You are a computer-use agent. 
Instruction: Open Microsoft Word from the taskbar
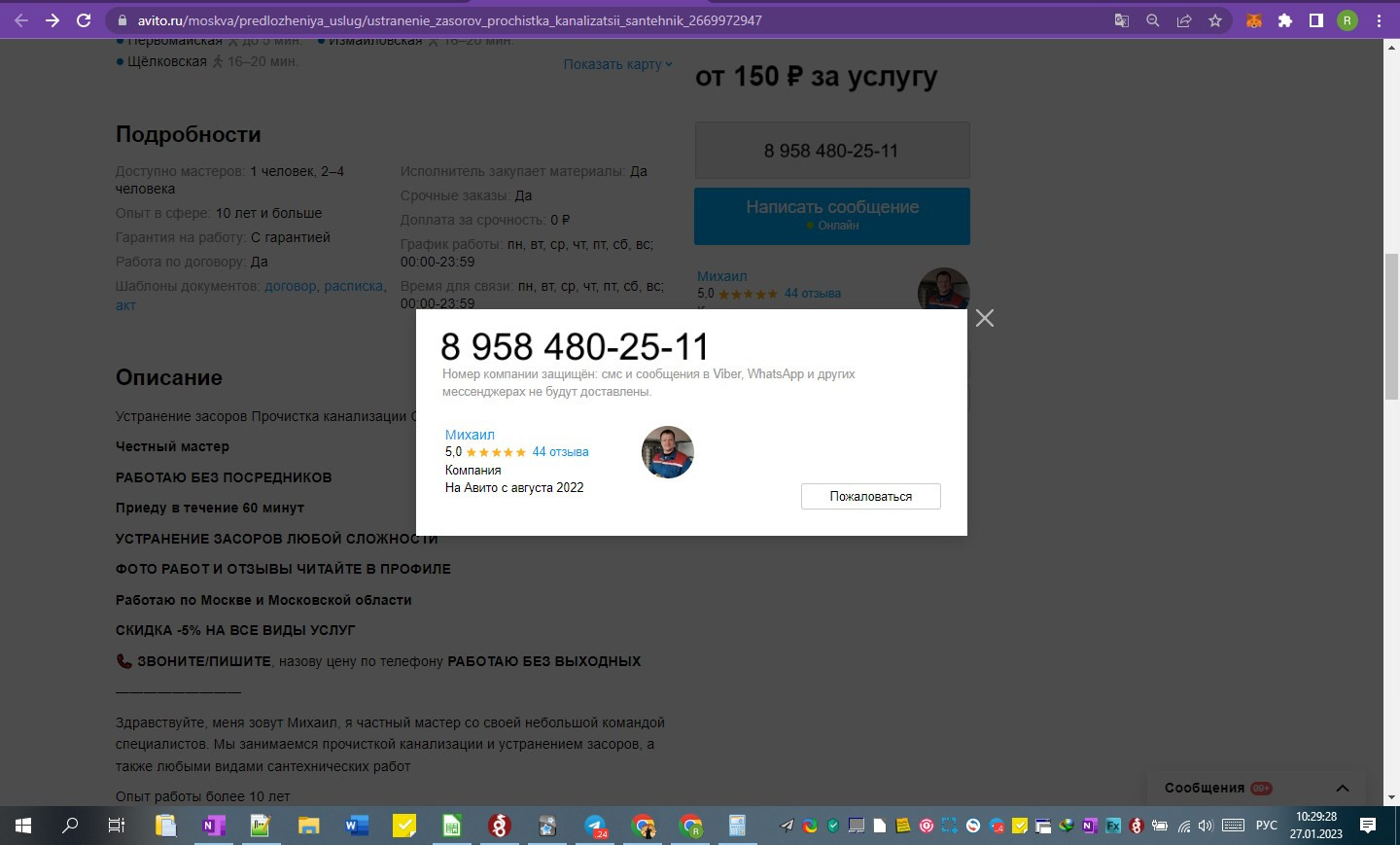tap(356, 826)
